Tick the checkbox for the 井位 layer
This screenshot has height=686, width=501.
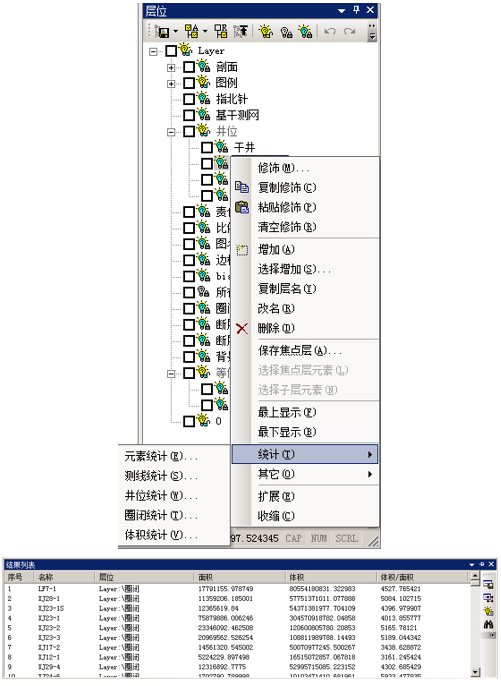(x=189, y=131)
